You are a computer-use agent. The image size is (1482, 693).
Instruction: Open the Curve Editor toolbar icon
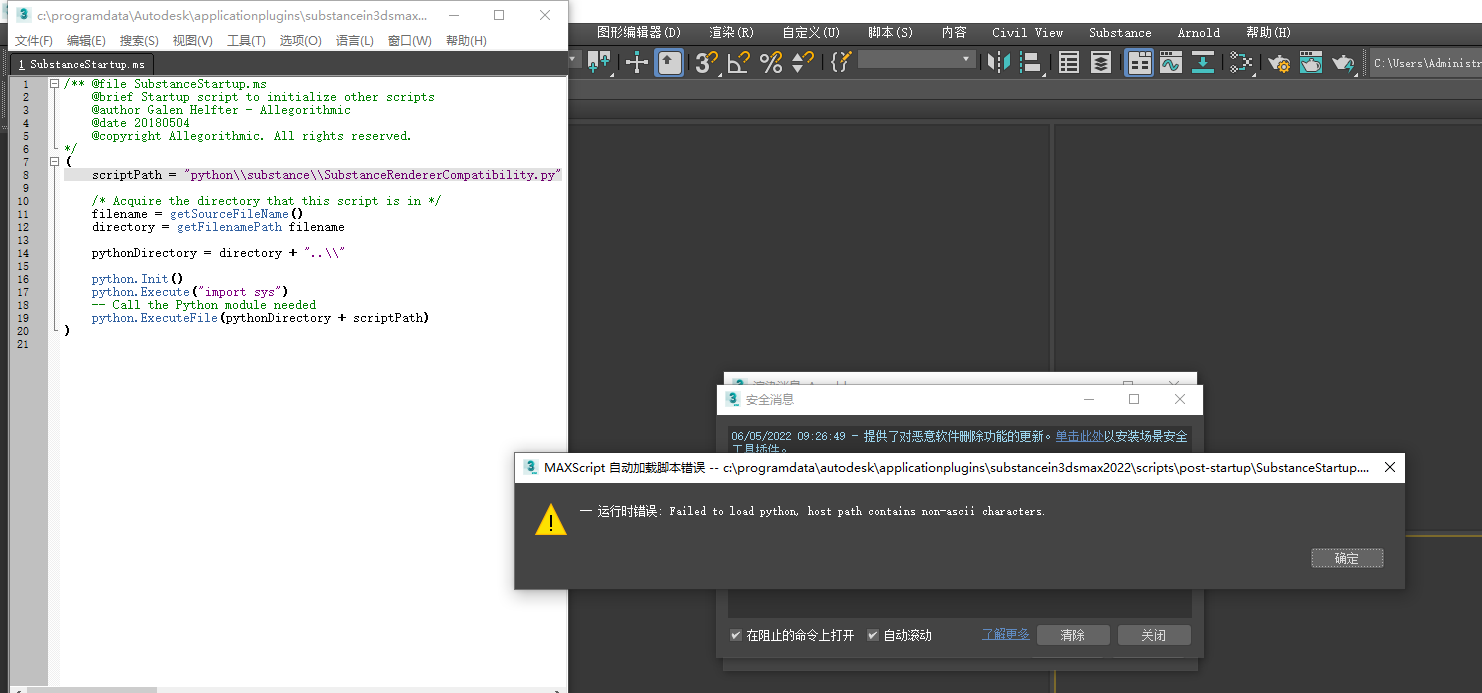[1170, 63]
